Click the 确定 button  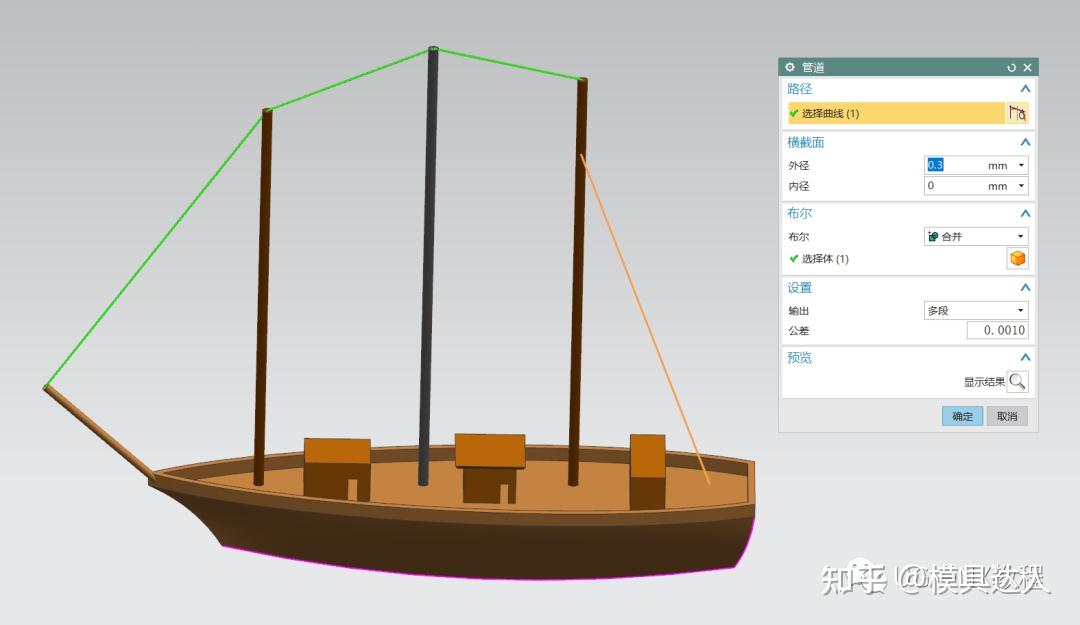click(x=962, y=416)
